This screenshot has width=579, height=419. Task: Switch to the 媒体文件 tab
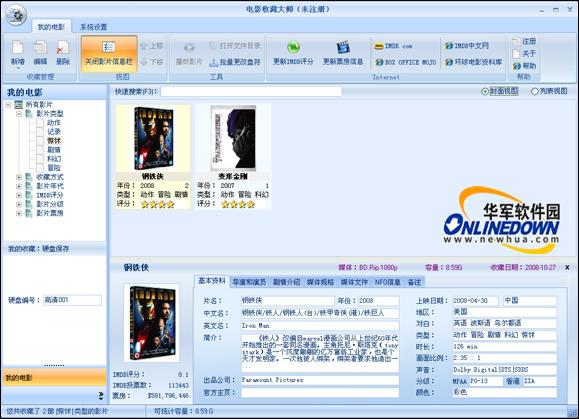coord(354,282)
